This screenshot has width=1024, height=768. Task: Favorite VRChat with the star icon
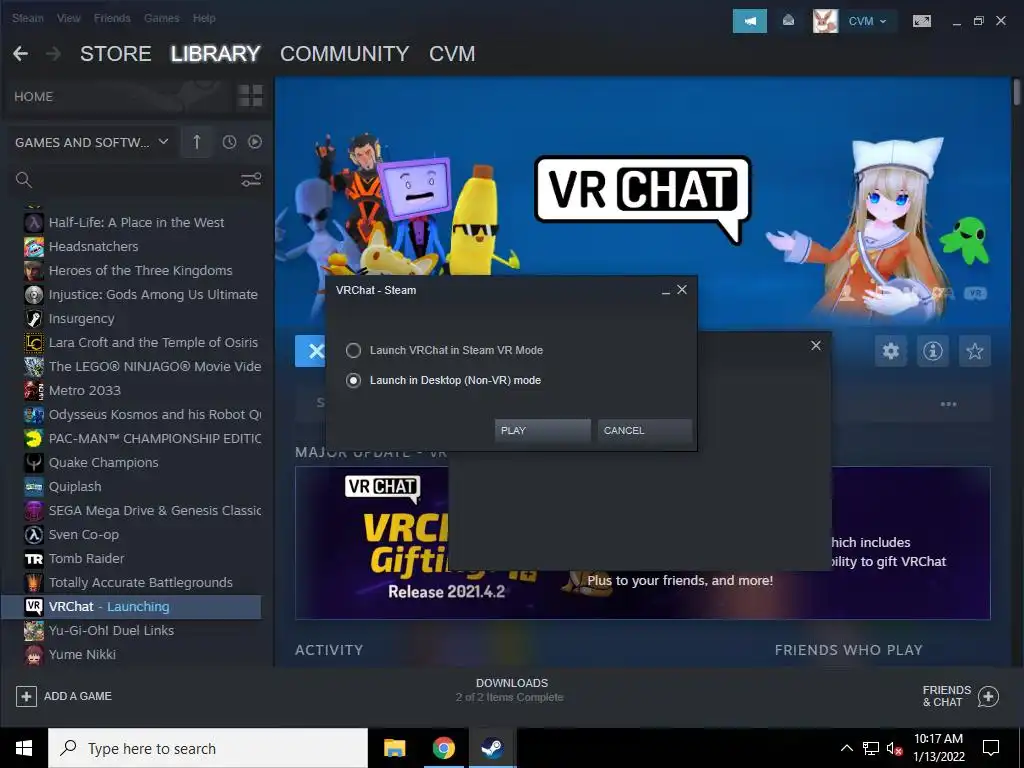974,351
